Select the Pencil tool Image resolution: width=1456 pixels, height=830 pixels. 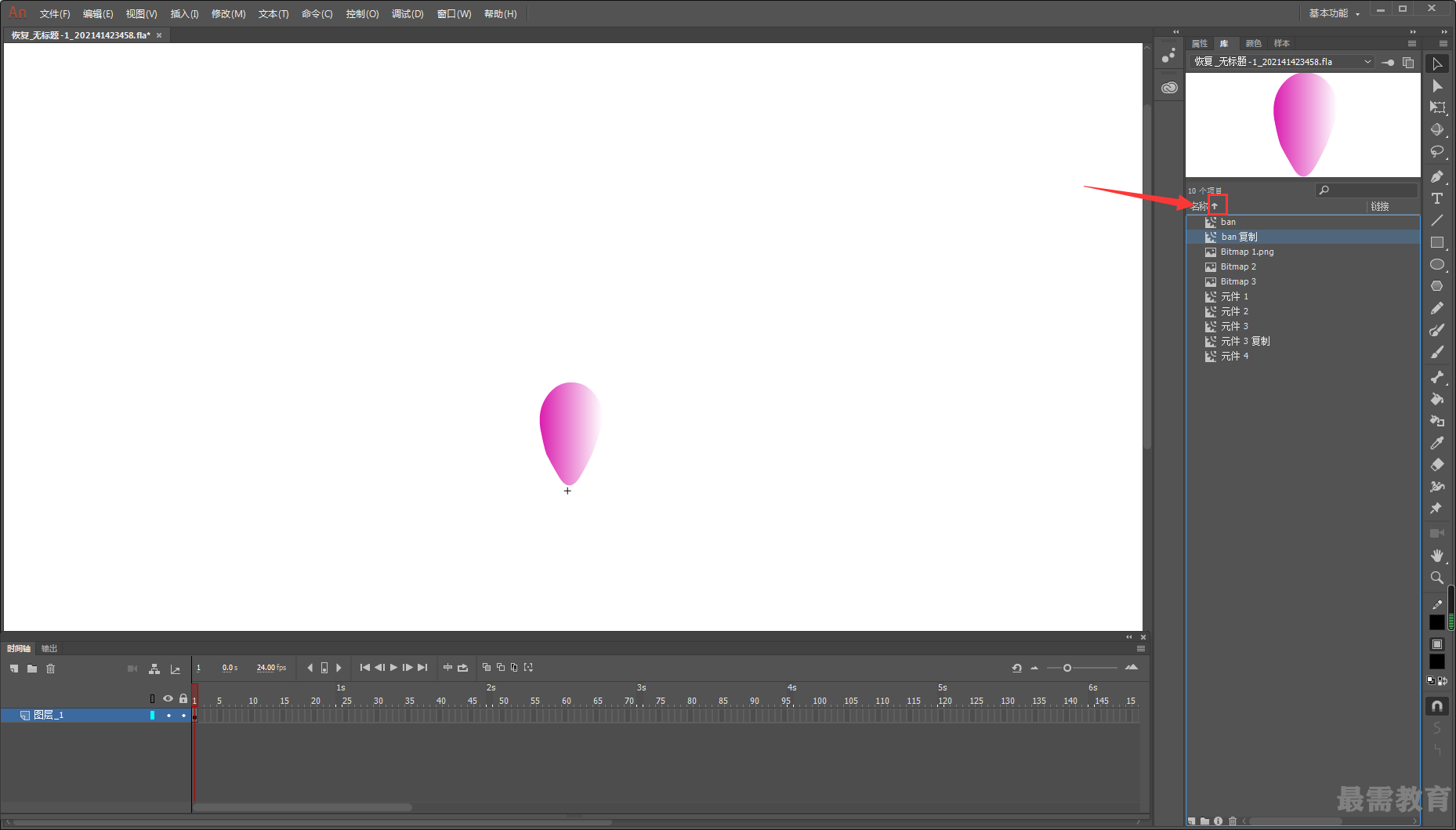click(1437, 308)
